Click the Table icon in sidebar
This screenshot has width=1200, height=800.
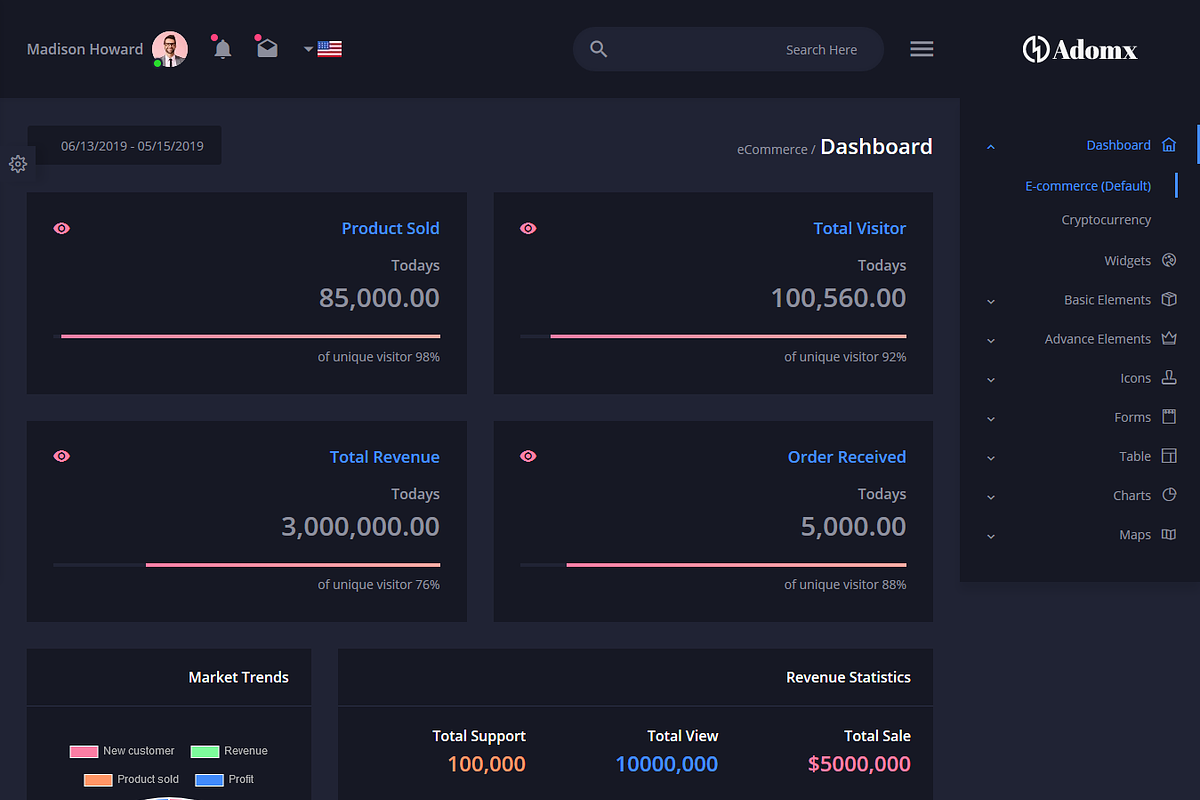point(1168,456)
